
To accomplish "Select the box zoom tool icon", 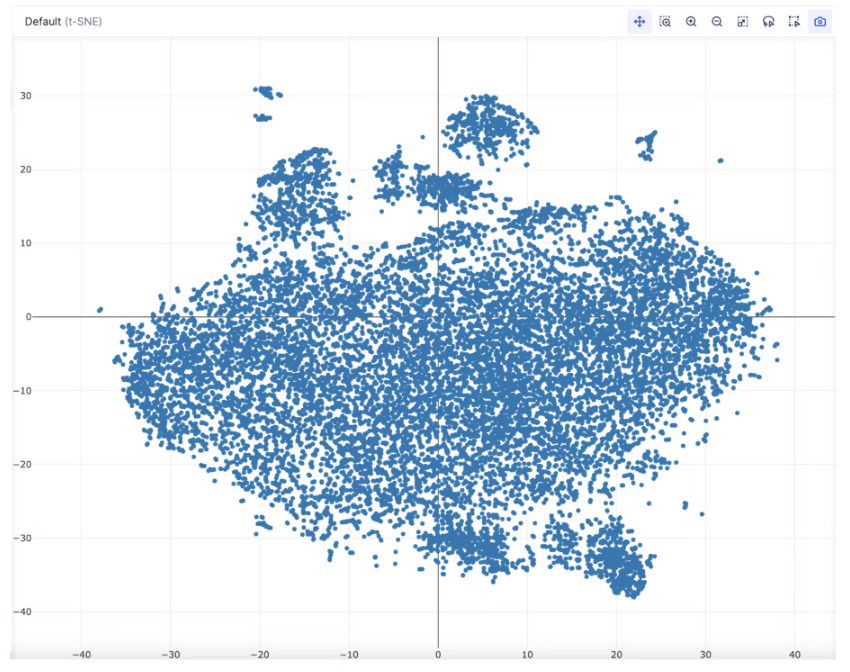I will (x=665, y=22).
